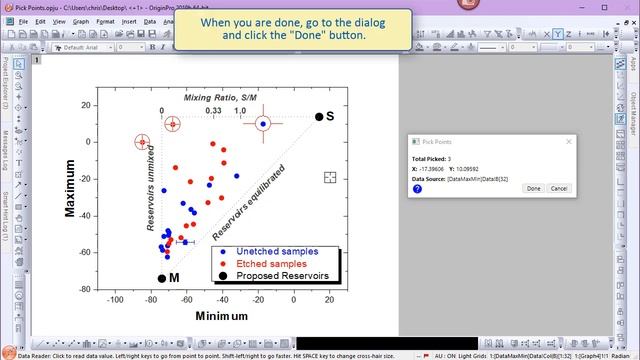The height and width of the screenshot is (360, 640).
Task: Set column as Z designation
Action: click(568, 34)
